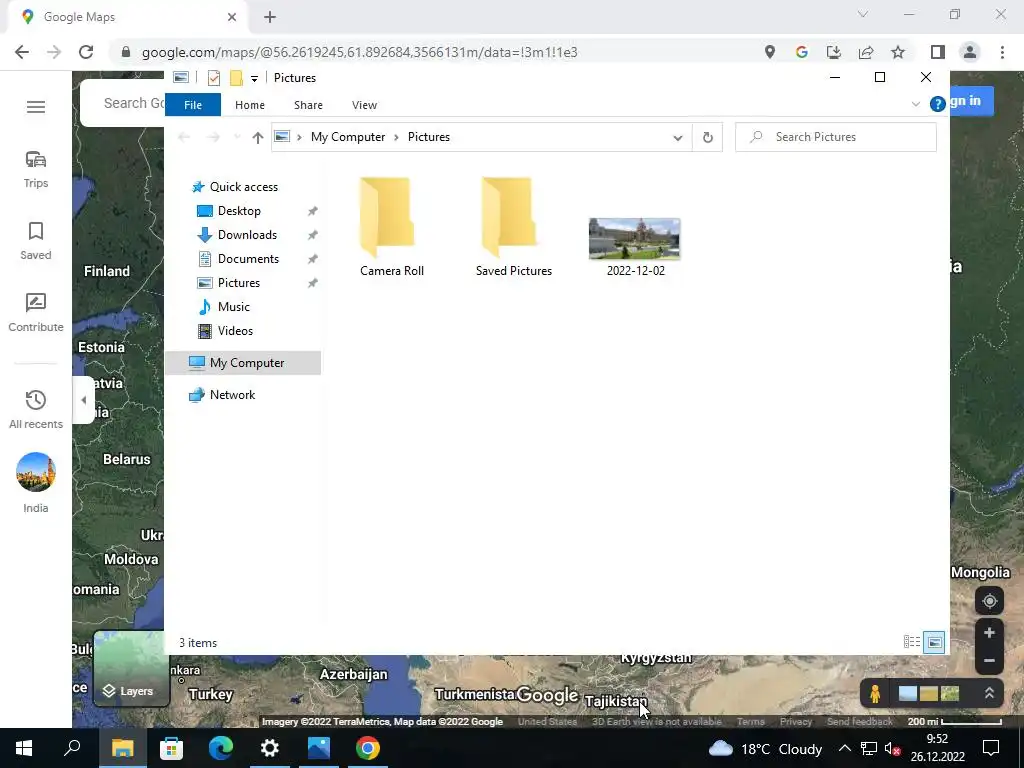Toggle Layers map type button
This screenshot has width=1024, height=768.
(x=131, y=669)
